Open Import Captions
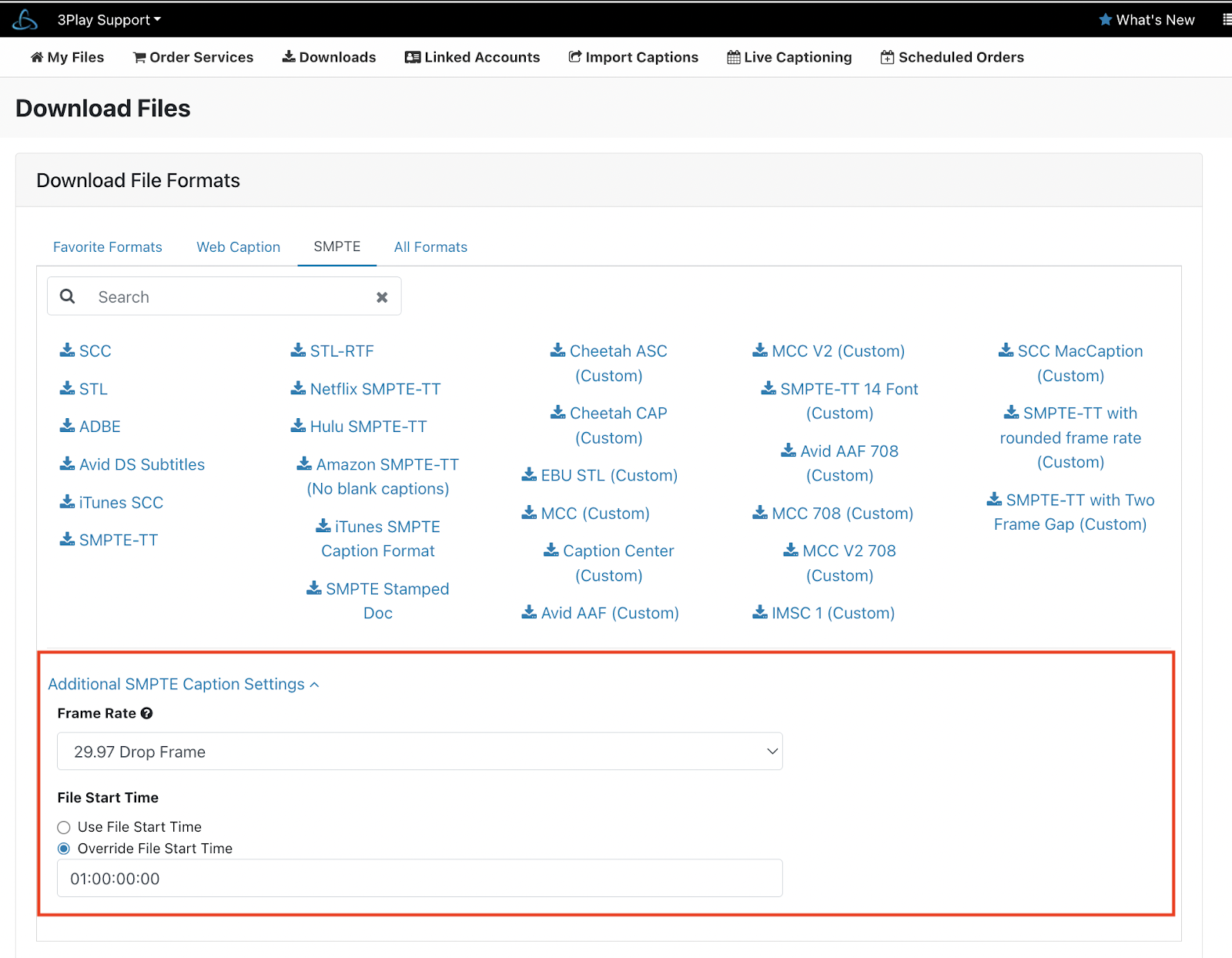 (x=633, y=57)
